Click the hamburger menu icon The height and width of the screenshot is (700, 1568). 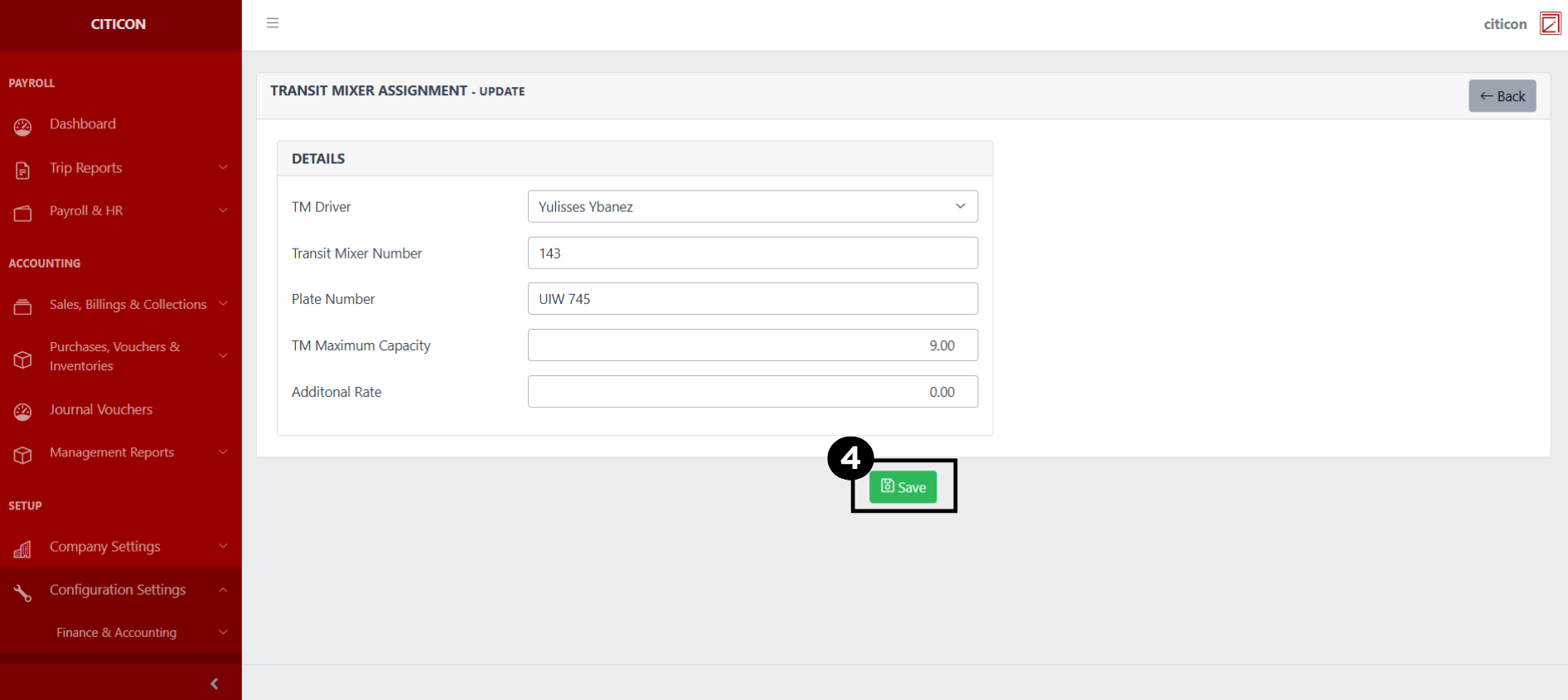(x=273, y=23)
